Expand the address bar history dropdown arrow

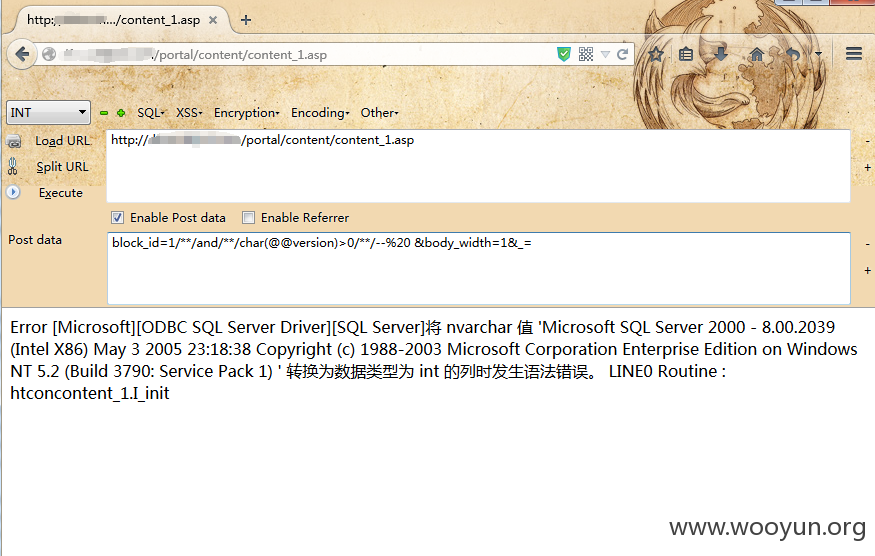(605, 54)
